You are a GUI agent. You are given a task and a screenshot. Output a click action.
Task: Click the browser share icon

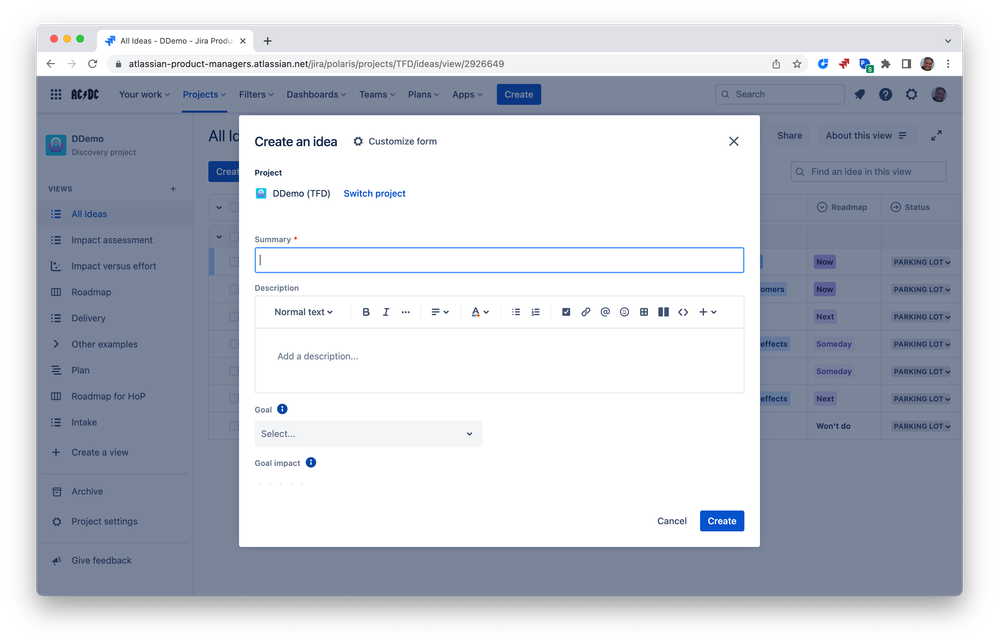click(776, 64)
